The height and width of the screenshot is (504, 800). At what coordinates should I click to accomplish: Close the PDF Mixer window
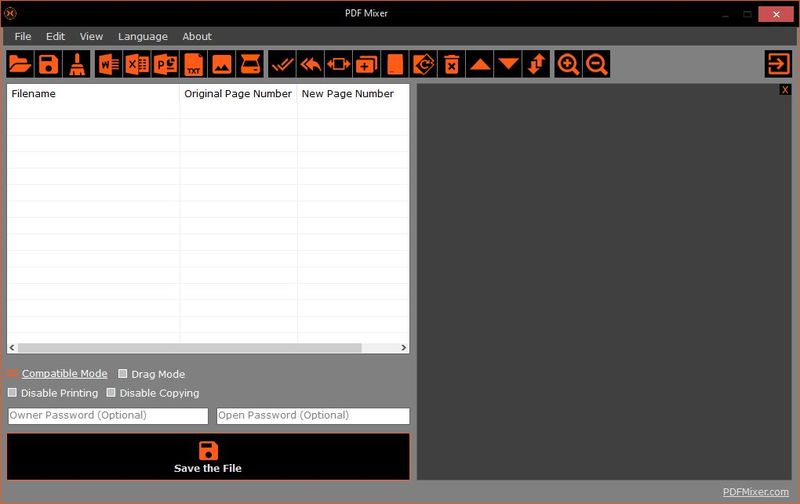(x=776, y=14)
